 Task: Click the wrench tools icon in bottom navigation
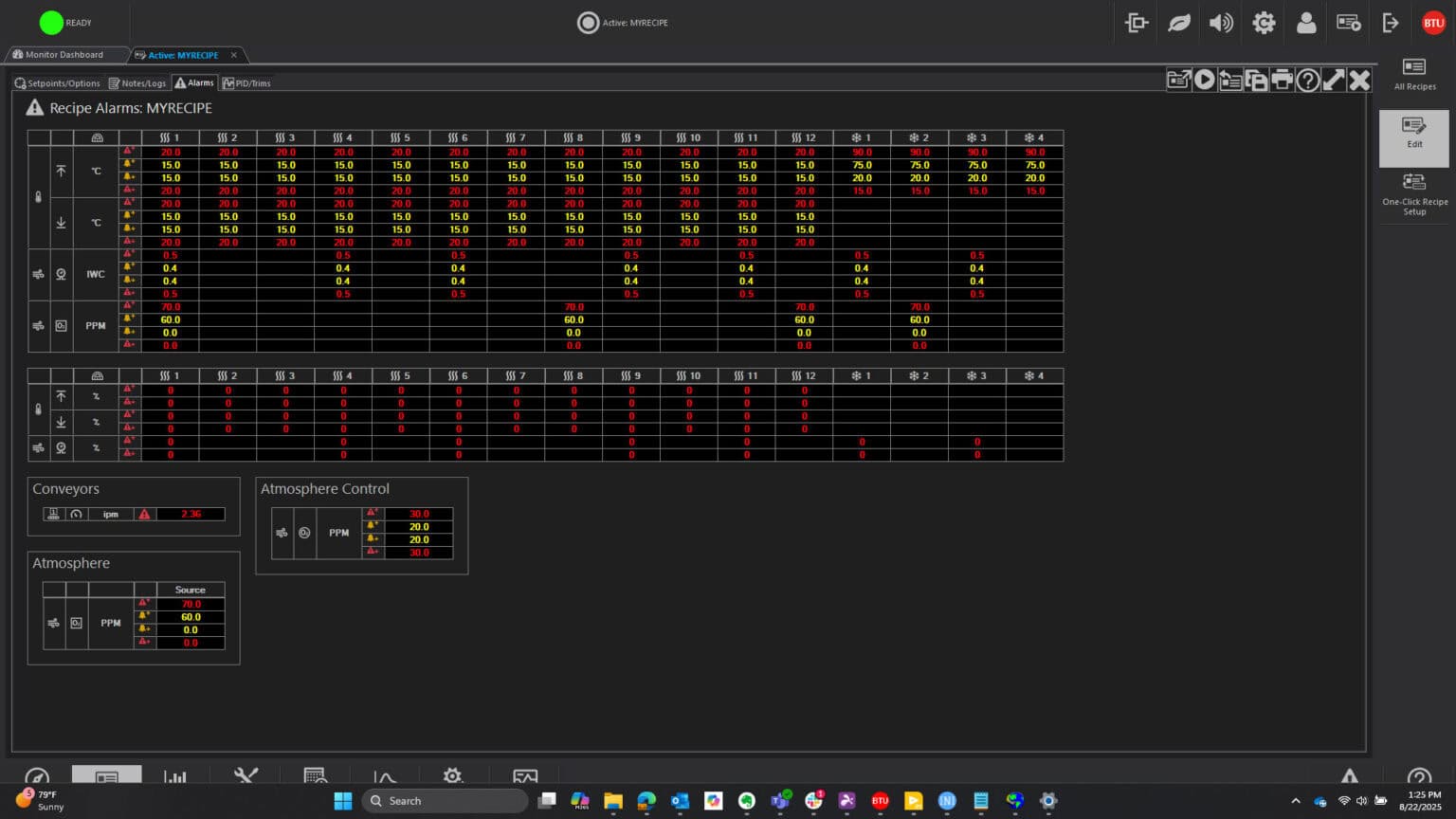(246, 777)
